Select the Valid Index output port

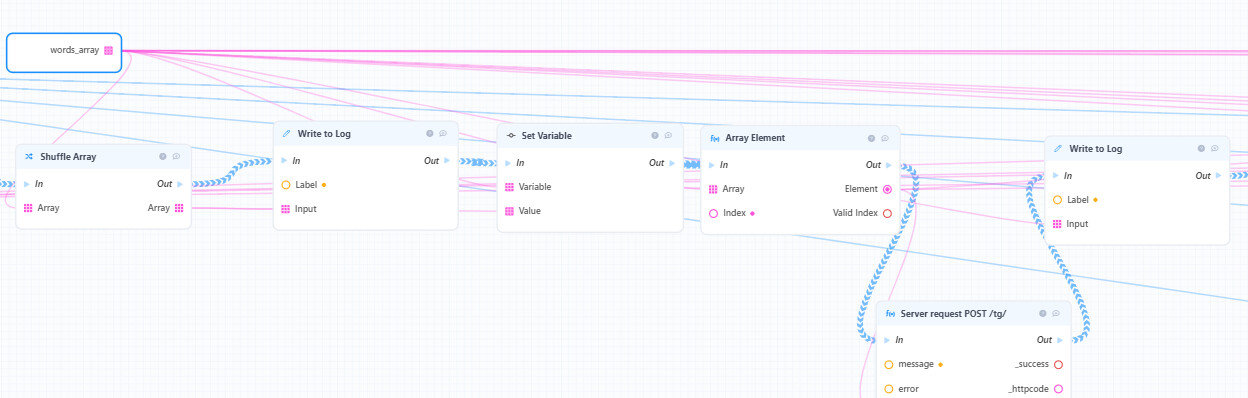887,213
